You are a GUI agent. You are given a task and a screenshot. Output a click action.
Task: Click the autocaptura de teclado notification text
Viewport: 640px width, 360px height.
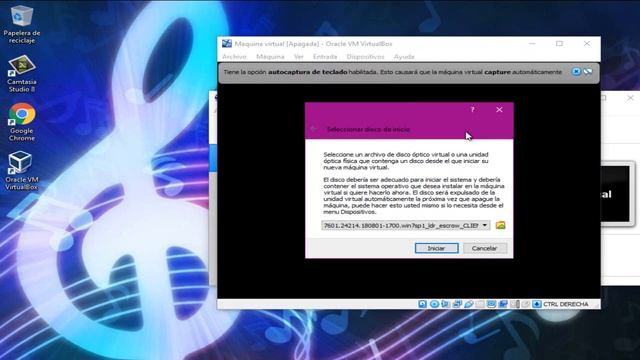click(x=393, y=72)
